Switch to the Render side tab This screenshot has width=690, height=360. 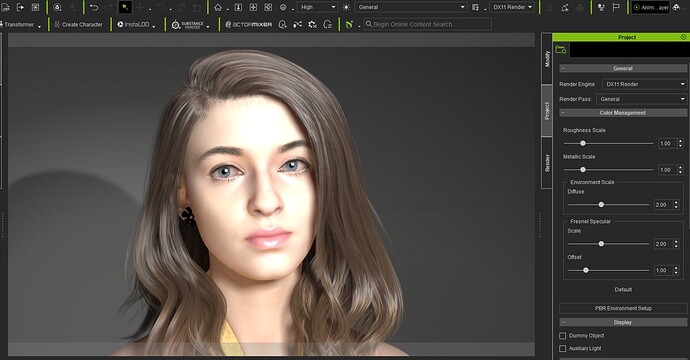[547, 162]
